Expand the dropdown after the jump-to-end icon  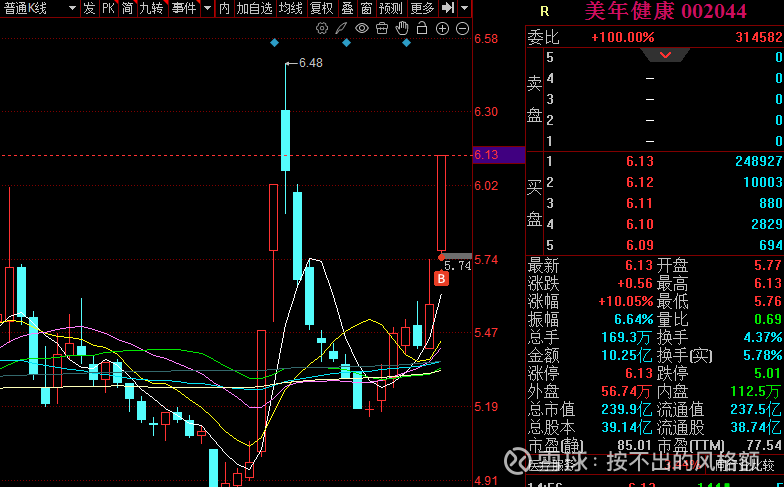(465, 8)
